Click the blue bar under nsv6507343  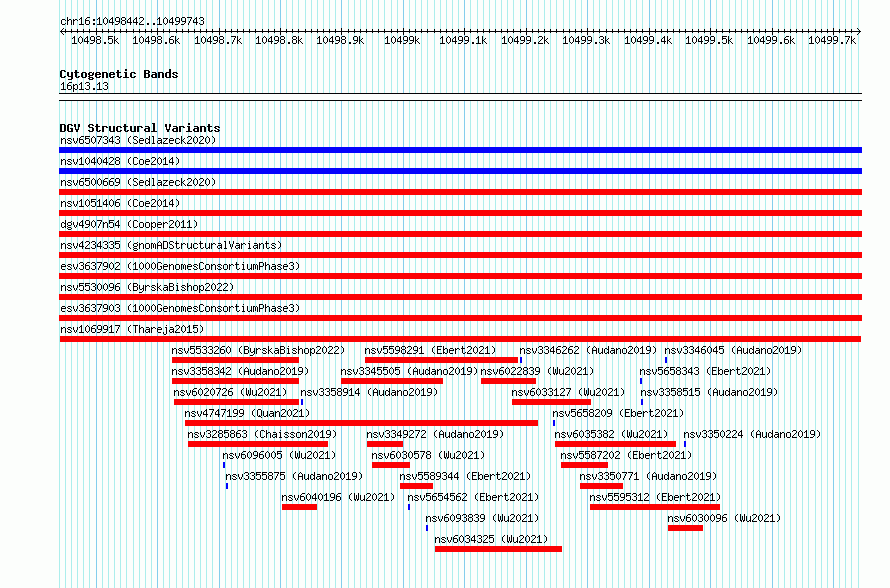[460, 150]
